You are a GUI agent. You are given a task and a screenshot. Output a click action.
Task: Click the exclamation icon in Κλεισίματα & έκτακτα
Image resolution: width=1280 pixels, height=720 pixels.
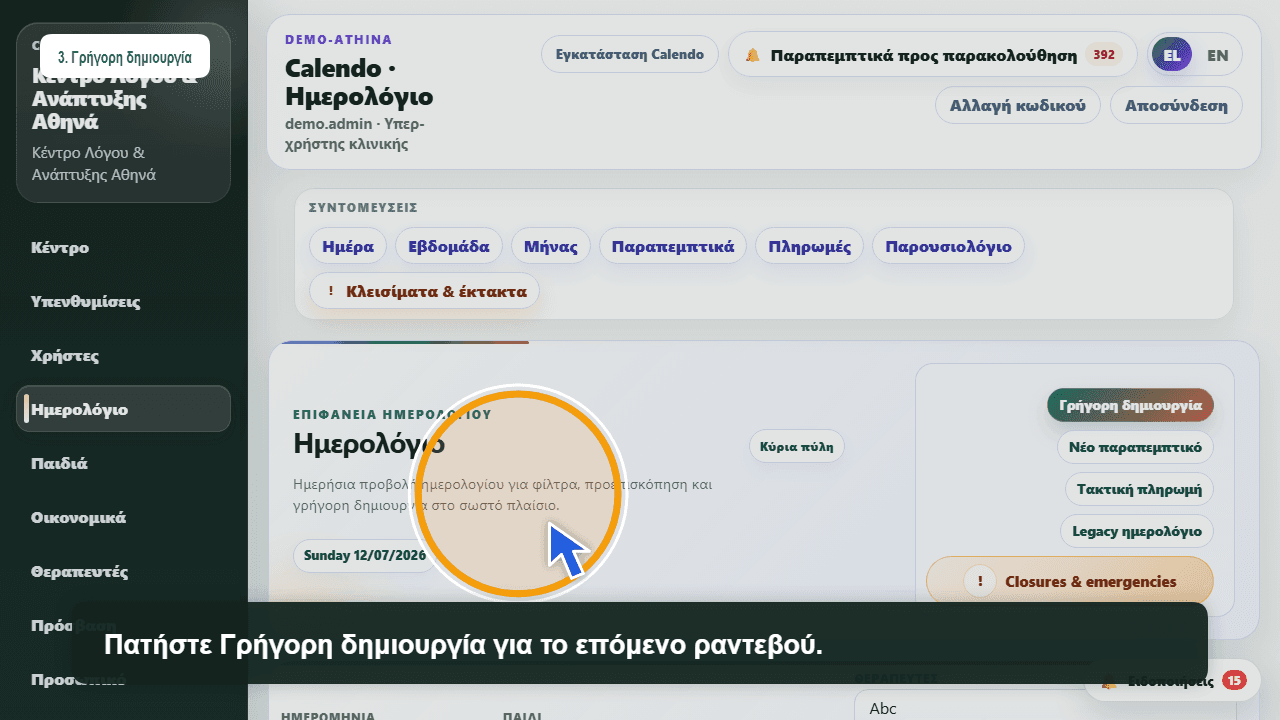330,292
